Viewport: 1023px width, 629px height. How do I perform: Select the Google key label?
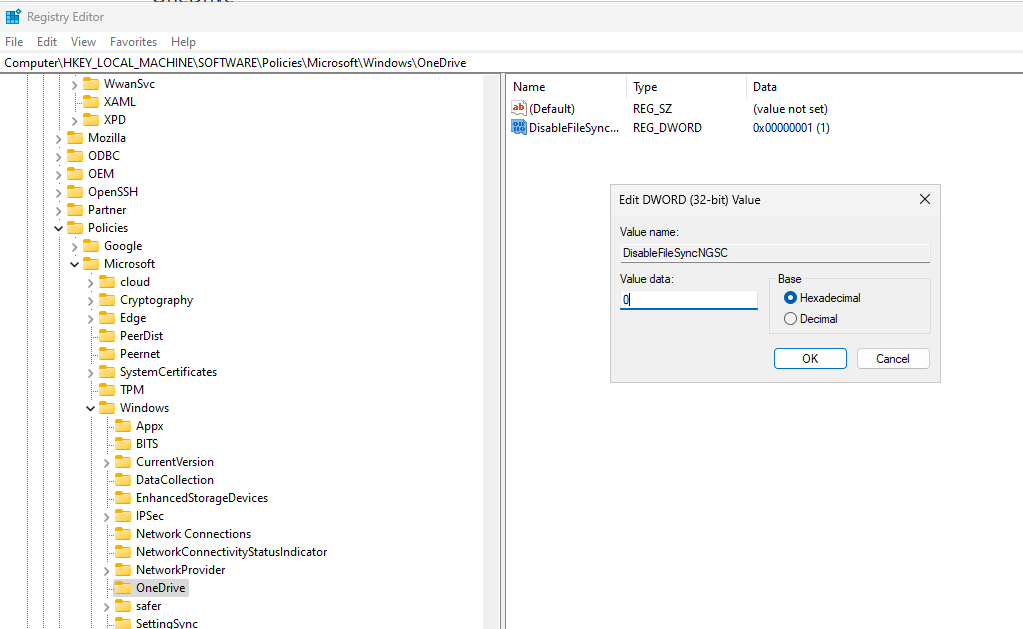(x=123, y=246)
